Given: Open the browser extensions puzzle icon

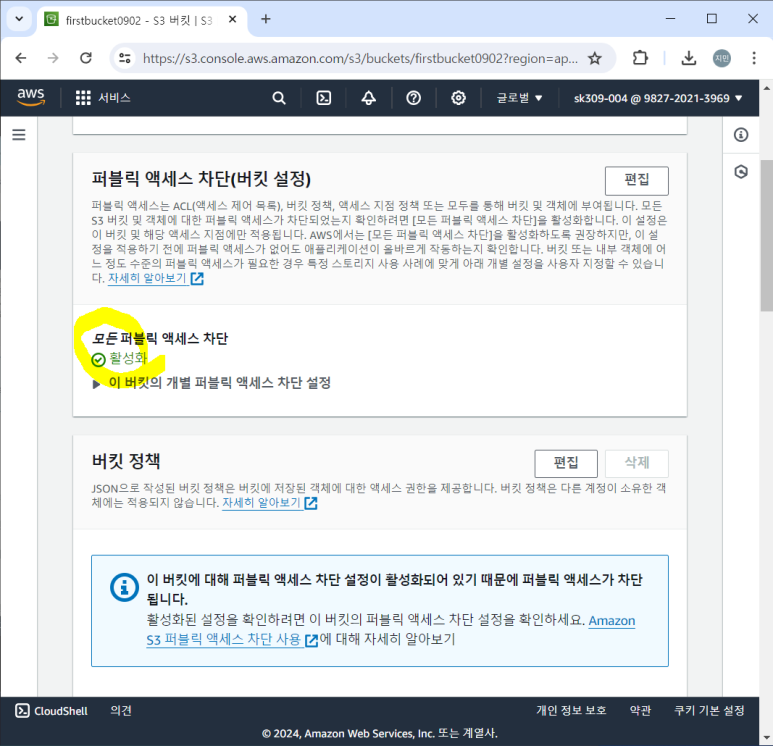Looking at the screenshot, I should (640, 58).
